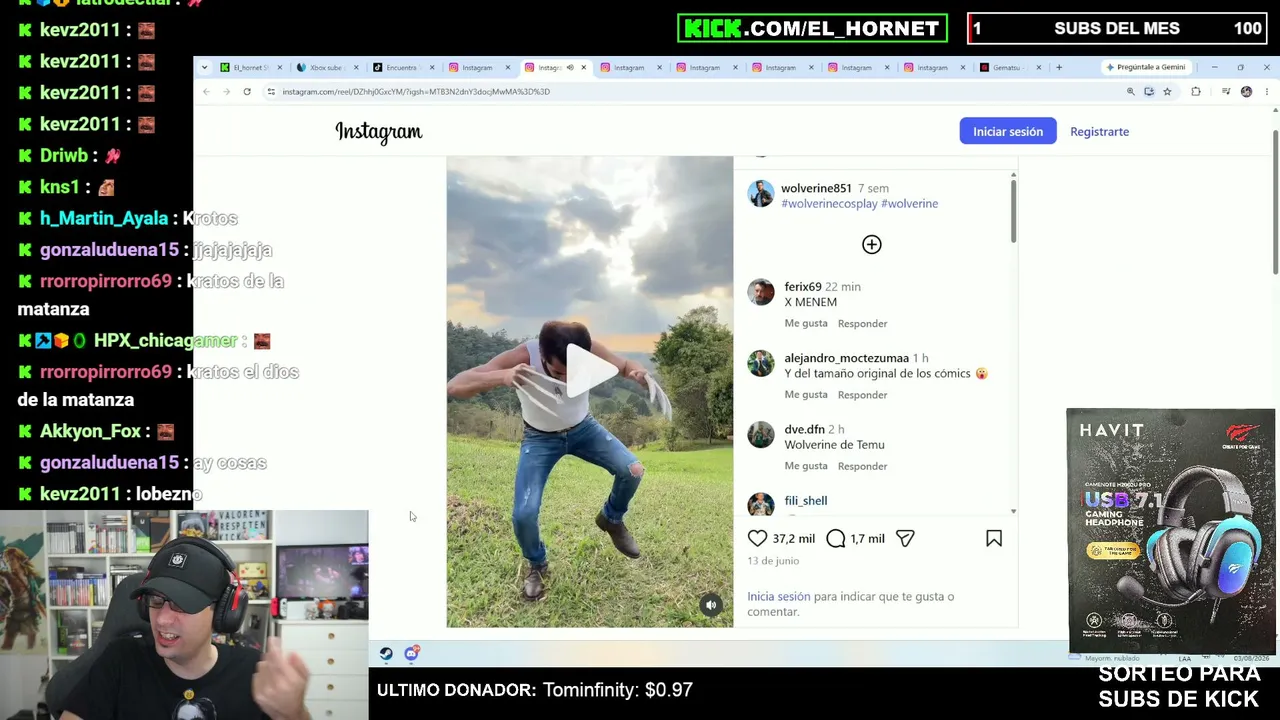Like the reel with the heart icon
1280x720 pixels.
point(758,538)
